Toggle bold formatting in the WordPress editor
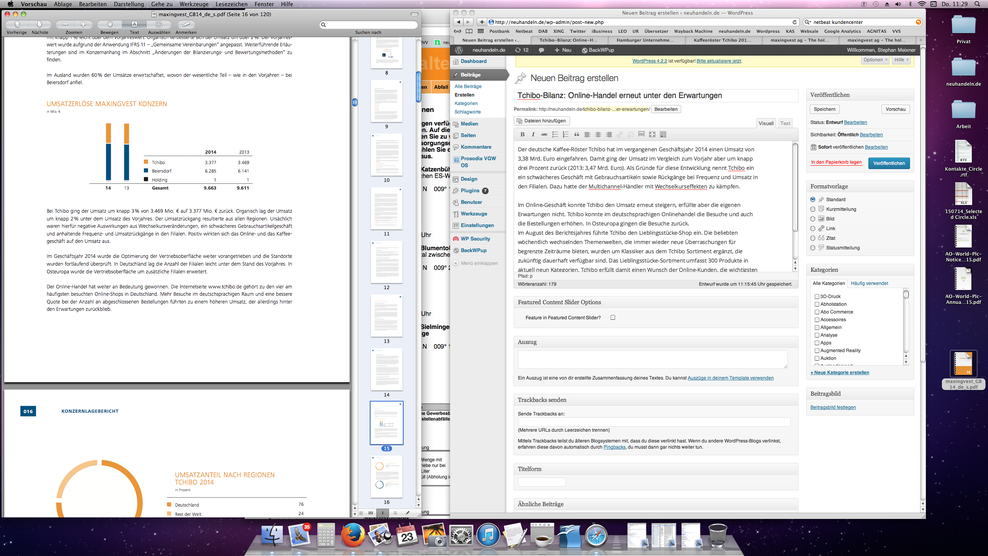This screenshot has width=988, height=556. pos(522,134)
